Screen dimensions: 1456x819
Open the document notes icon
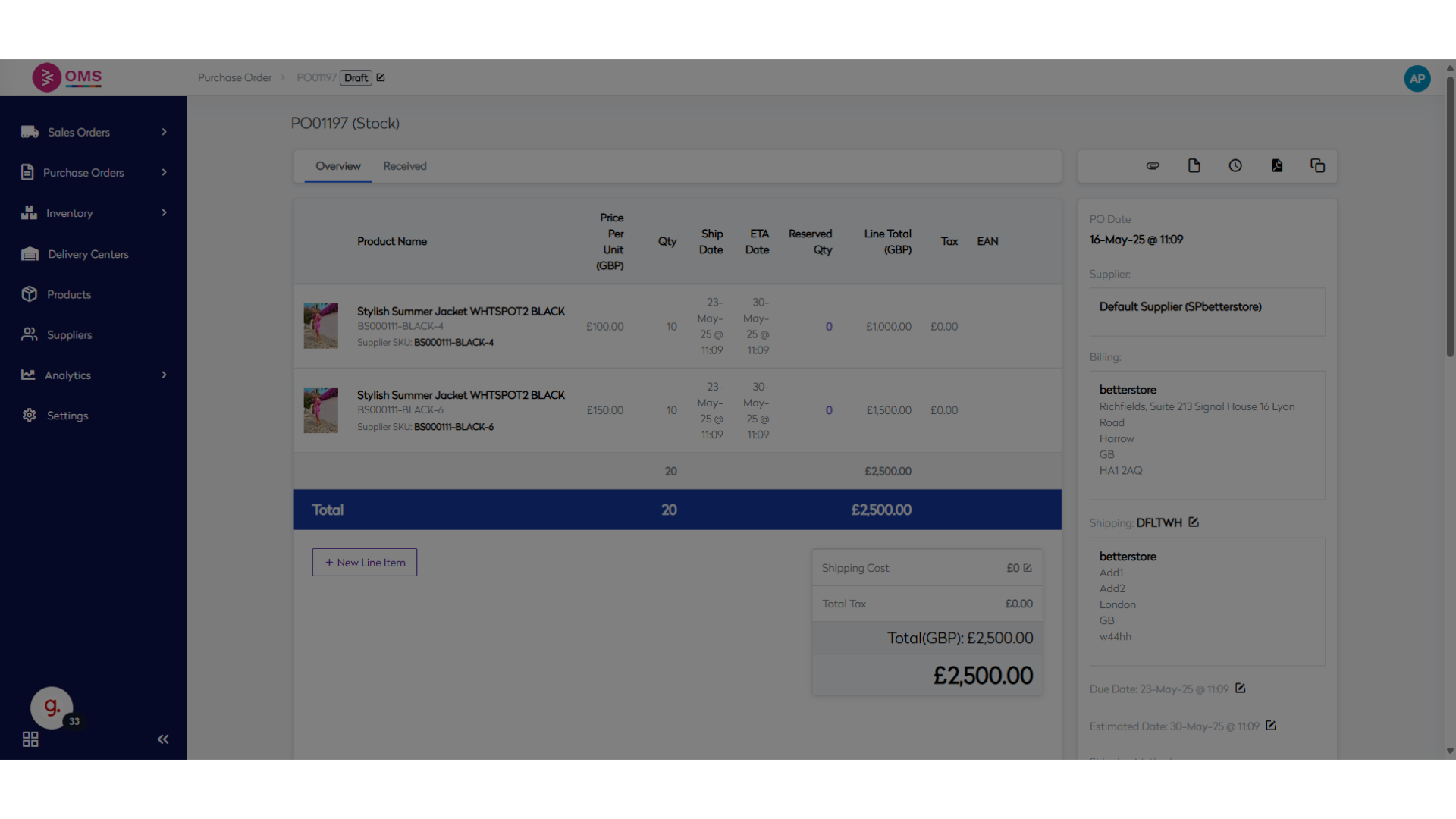(1194, 166)
